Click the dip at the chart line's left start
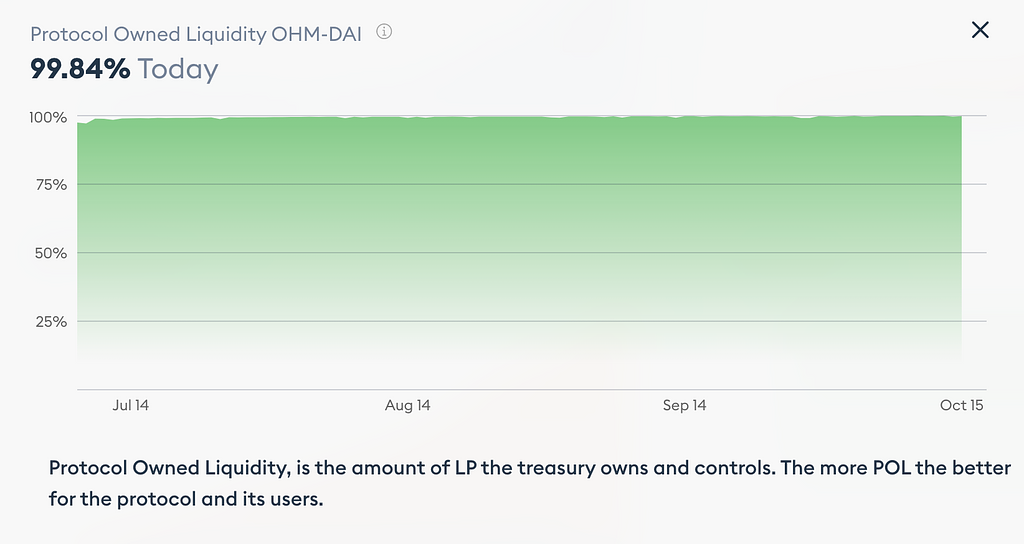Viewport: 1024px width, 544px height. pyautogui.click(x=84, y=123)
